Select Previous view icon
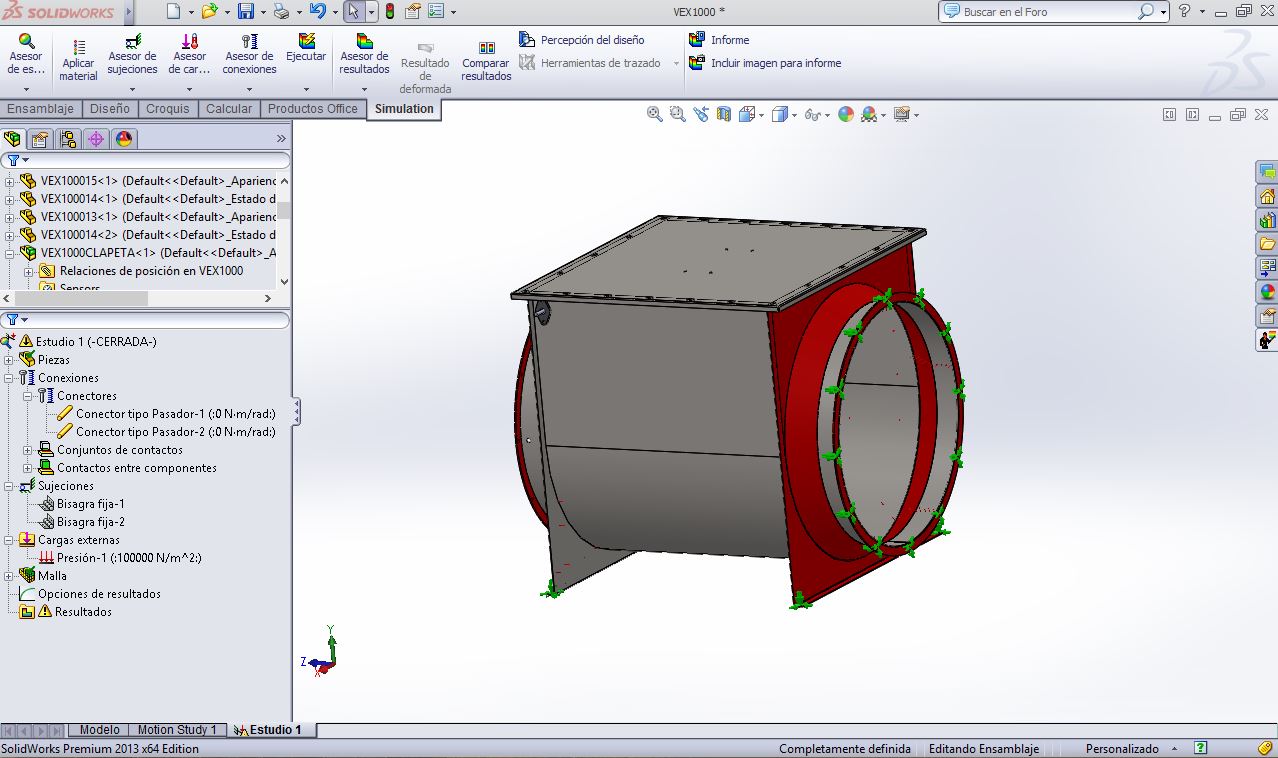The width and height of the screenshot is (1278, 758). (701, 114)
